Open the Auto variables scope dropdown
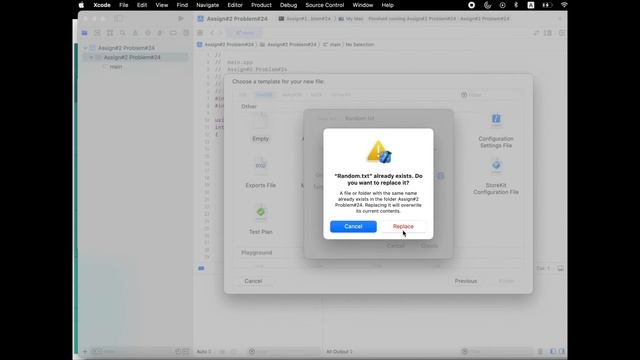640x360 pixels. pyautogui.click(x=205, y=351)
